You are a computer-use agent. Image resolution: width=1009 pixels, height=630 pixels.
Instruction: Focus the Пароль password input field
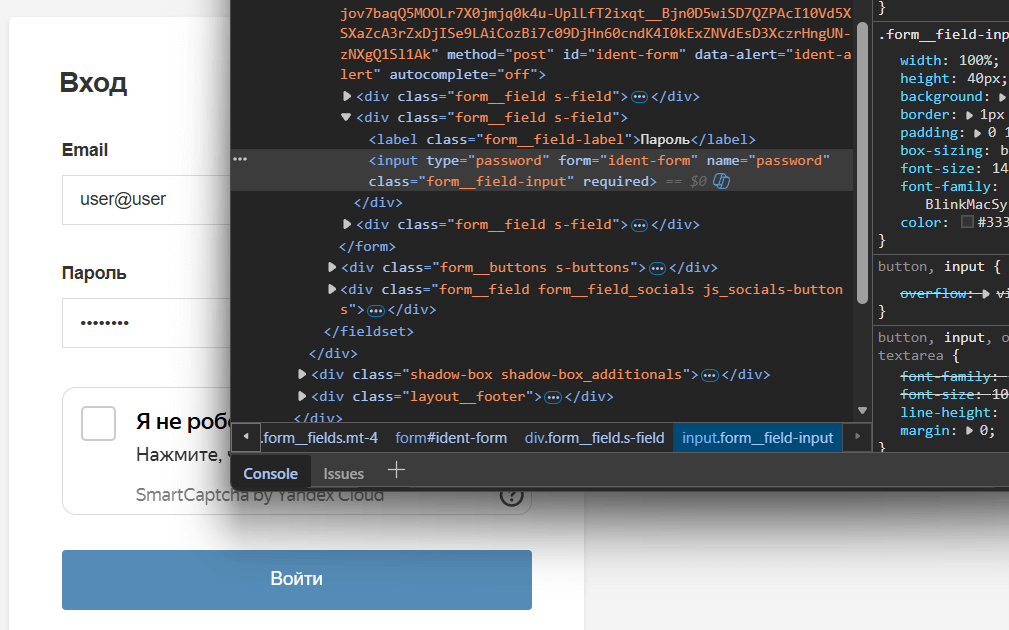[146, 322]
